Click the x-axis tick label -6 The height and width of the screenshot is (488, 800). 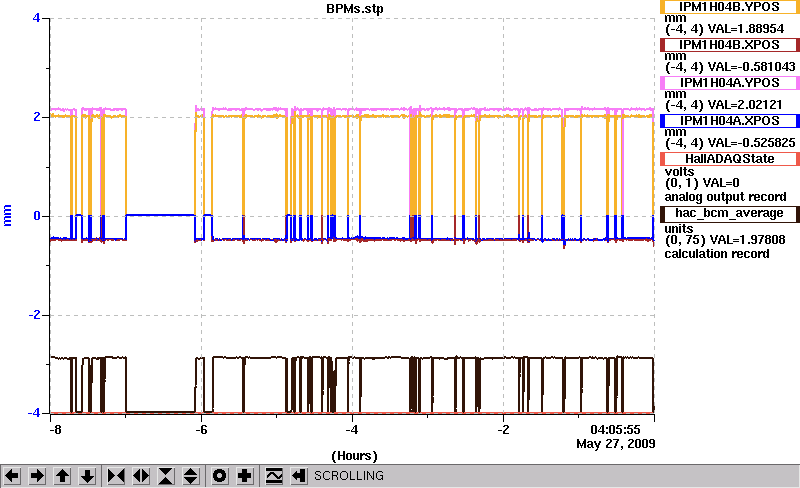202,430
